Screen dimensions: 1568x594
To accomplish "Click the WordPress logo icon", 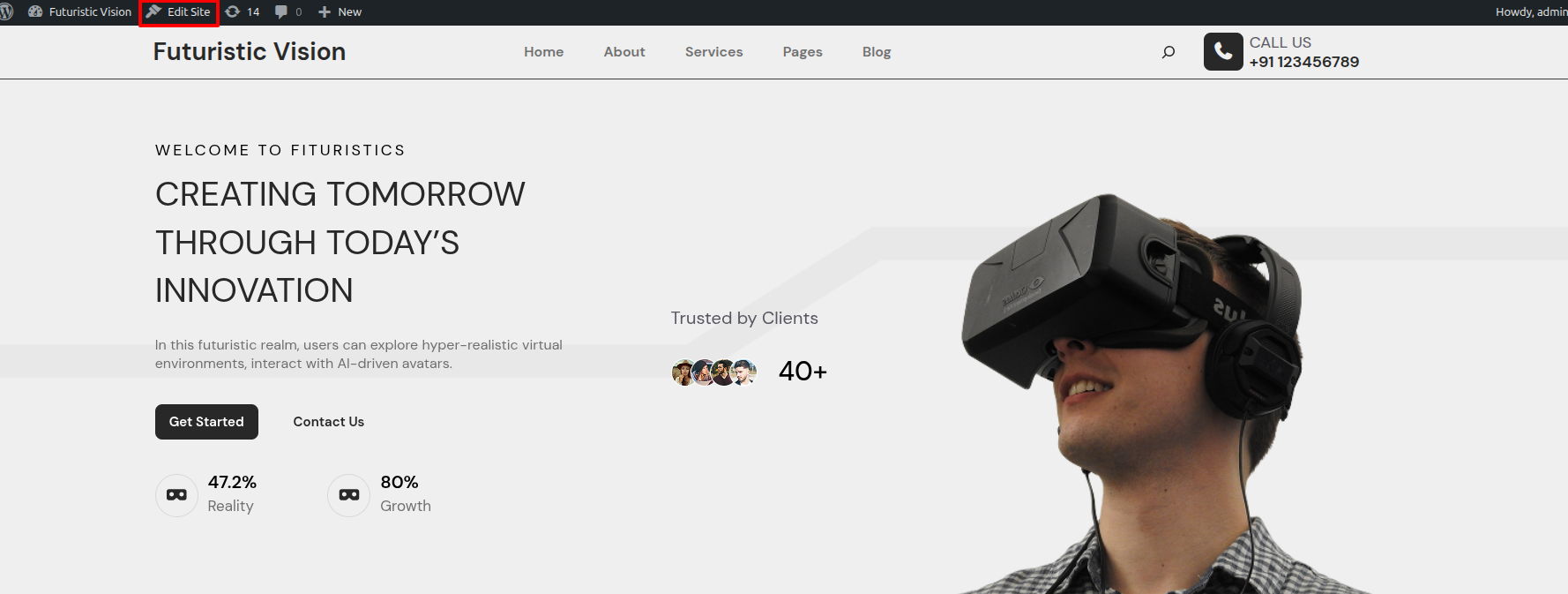I will pos(6,11).
